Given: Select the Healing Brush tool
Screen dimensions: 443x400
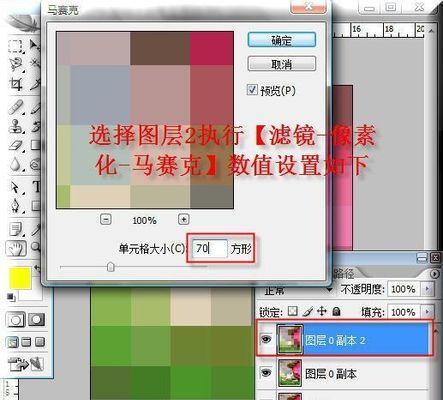Looking at the screenshot, I should 16,107.
